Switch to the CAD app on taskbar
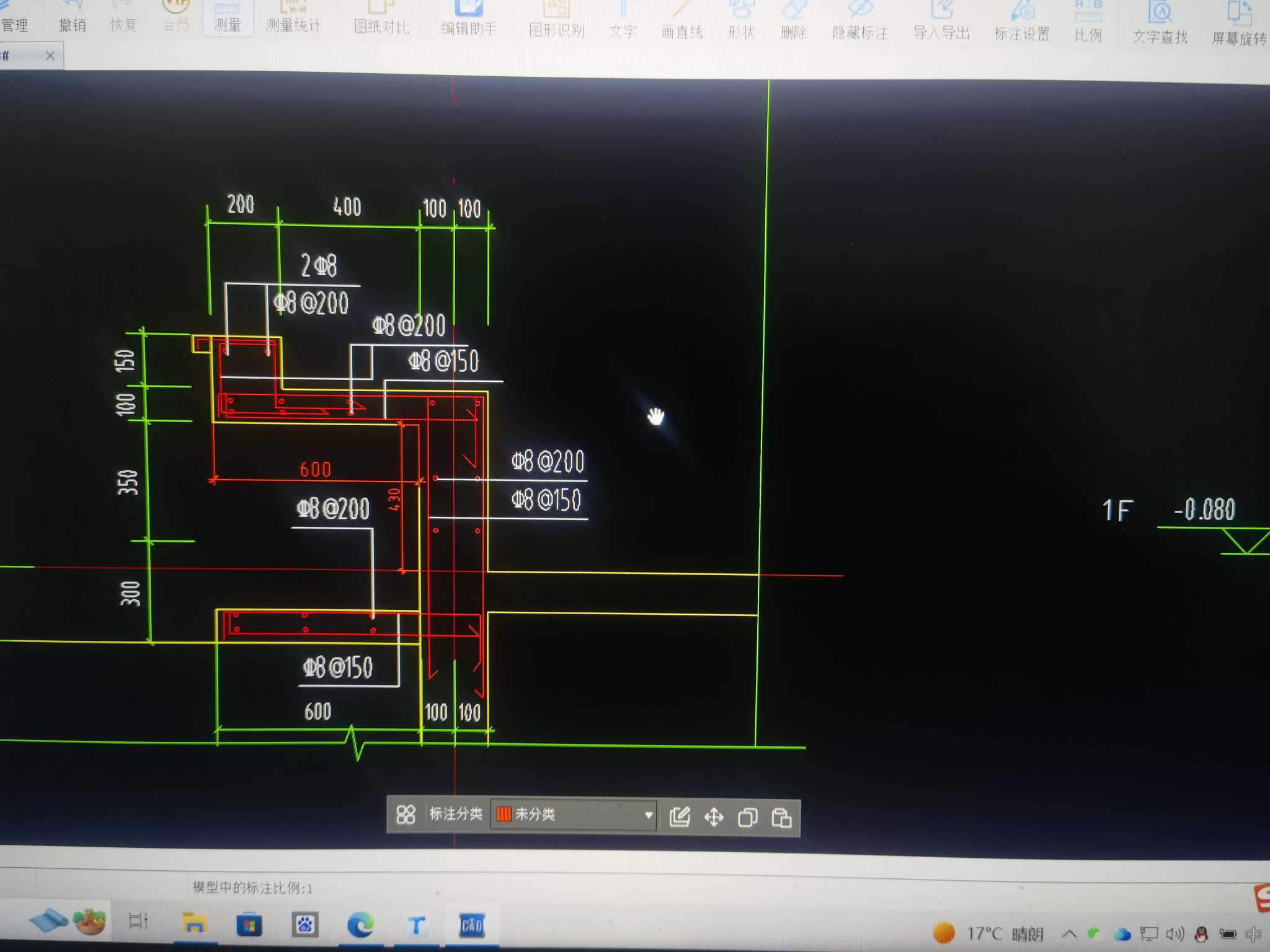The image size is (1270, 952). click(471, 926)
